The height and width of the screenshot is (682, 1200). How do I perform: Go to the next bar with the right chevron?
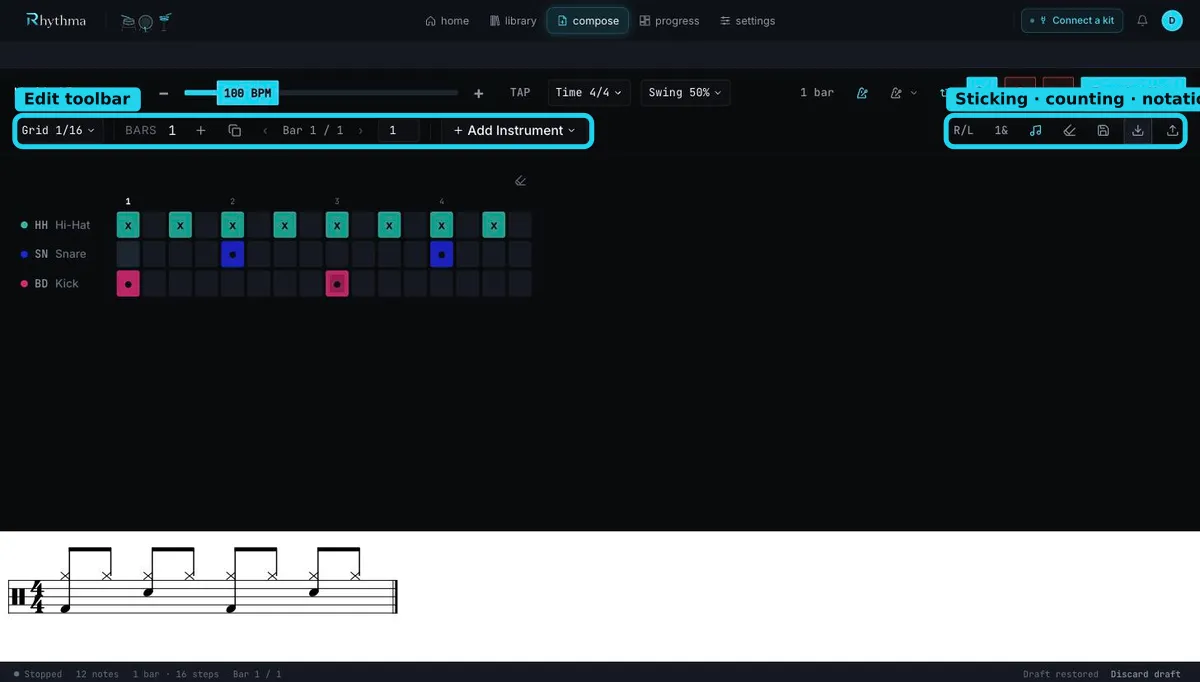coord(361,130)
